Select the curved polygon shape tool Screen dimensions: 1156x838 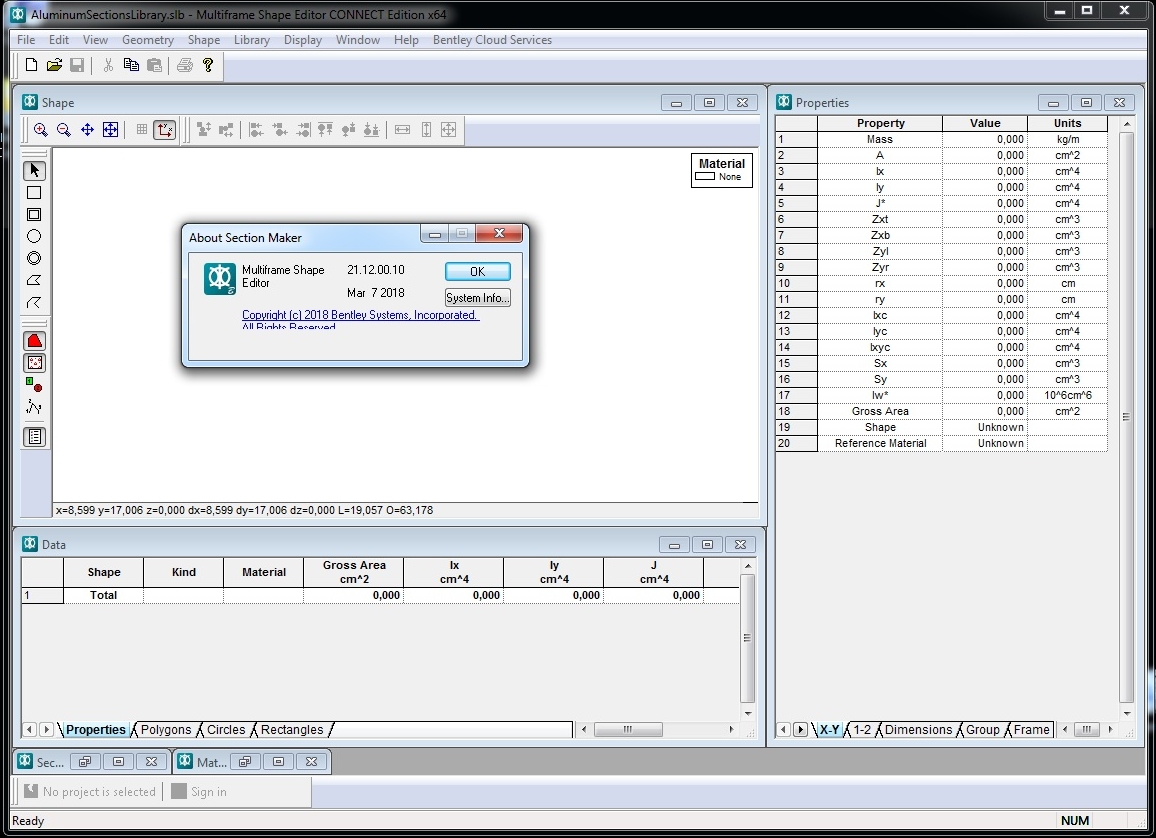[x=34, y=302]
